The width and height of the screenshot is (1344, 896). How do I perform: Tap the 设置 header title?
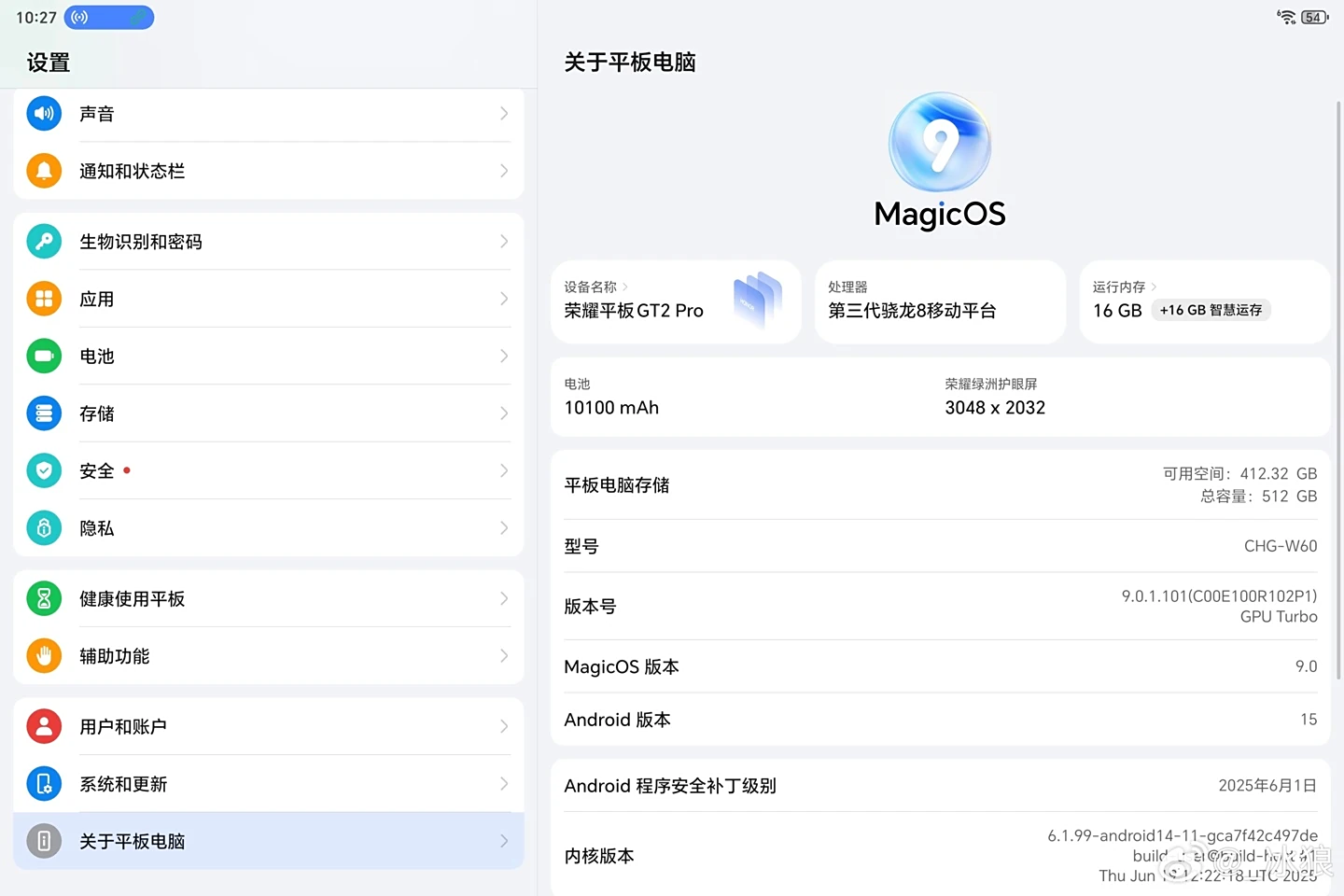[x=49, y=63]
